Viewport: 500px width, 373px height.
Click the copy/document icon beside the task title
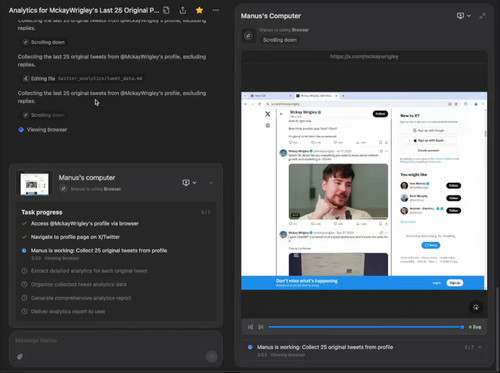(x=166, y=10)
